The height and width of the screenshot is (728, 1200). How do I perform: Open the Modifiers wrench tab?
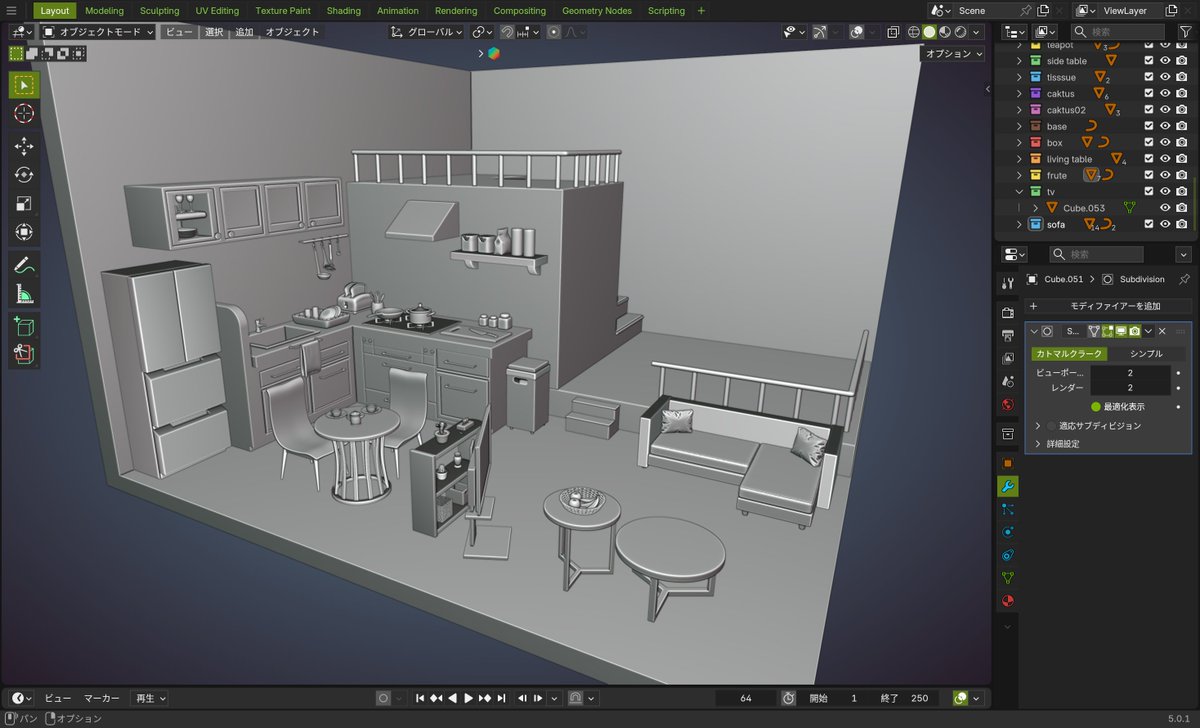click(x=1008, y=487)
